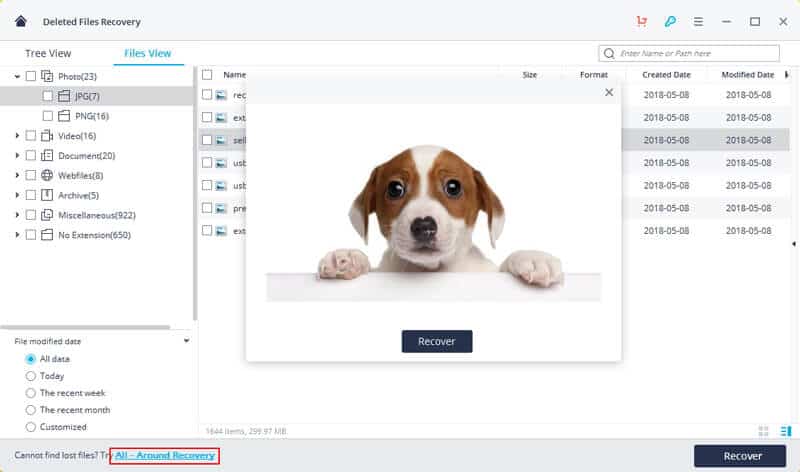Viewport: 800px width, 472px height.
Task: Click the bottom-right Recover button
Action: [x=740, y=456]
